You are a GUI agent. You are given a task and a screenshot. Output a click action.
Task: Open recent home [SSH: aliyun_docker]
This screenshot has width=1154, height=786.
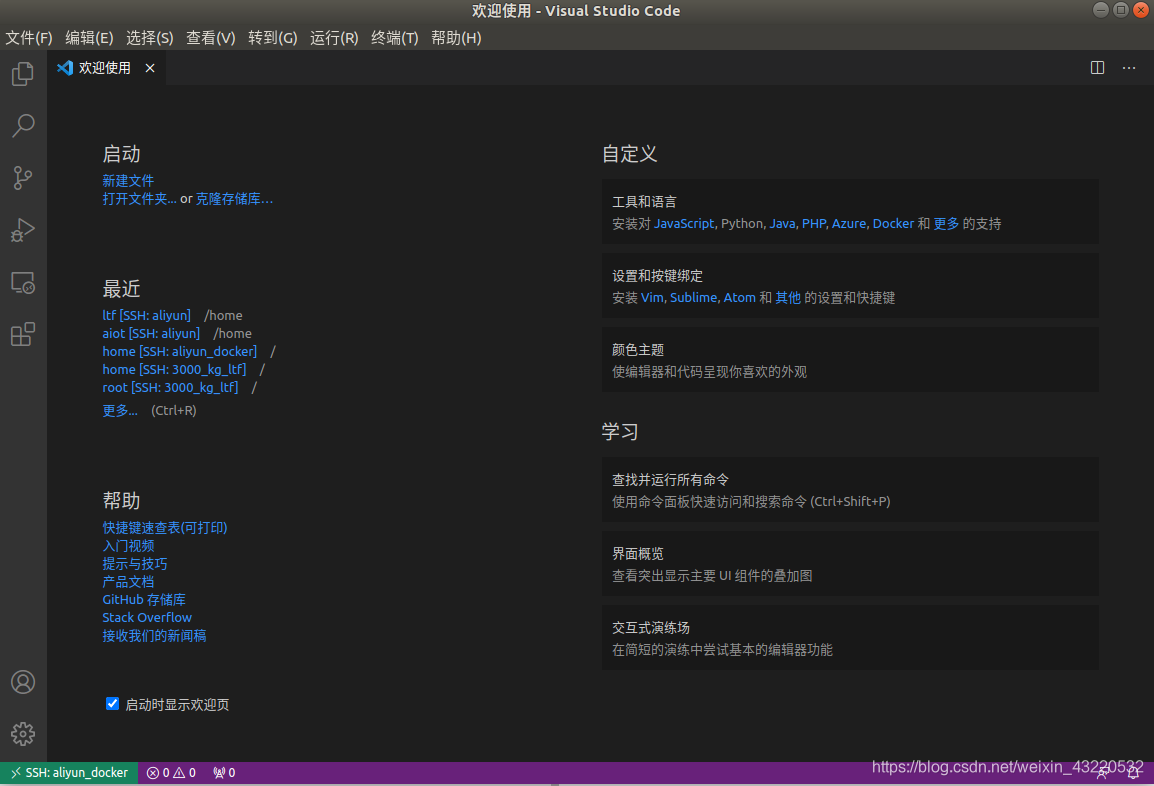[x=180, y=351]
